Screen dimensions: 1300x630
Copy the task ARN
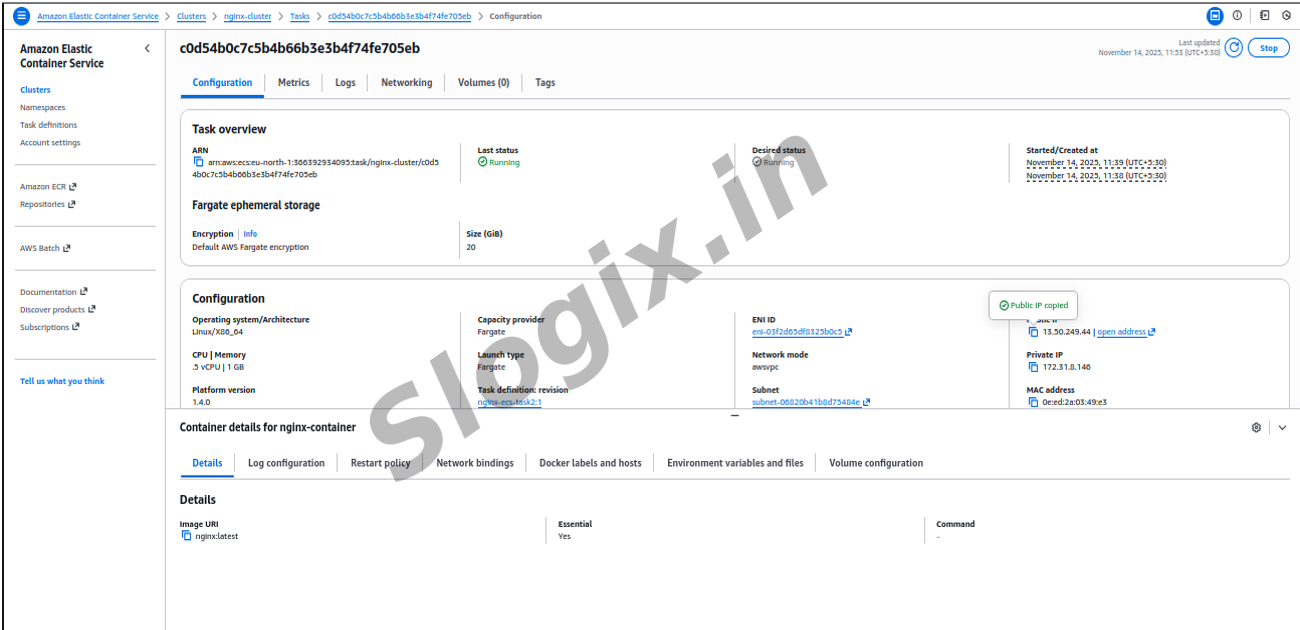click(198, 162)
